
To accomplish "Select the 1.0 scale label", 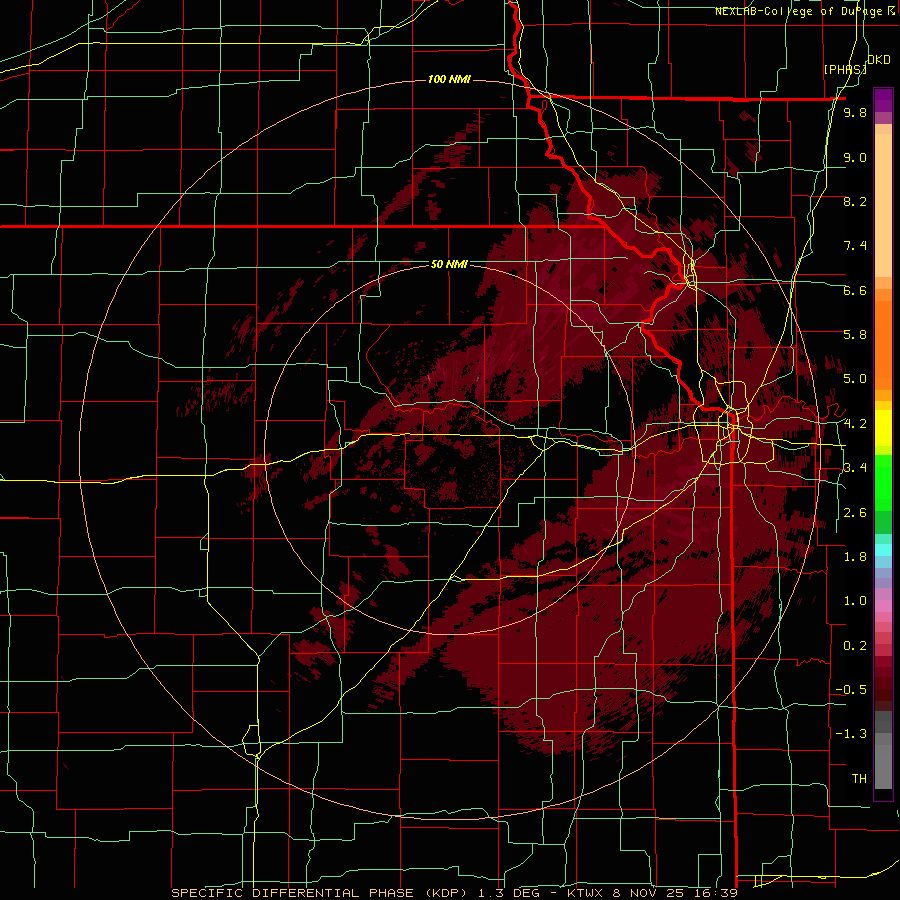I will pos(855,601).
